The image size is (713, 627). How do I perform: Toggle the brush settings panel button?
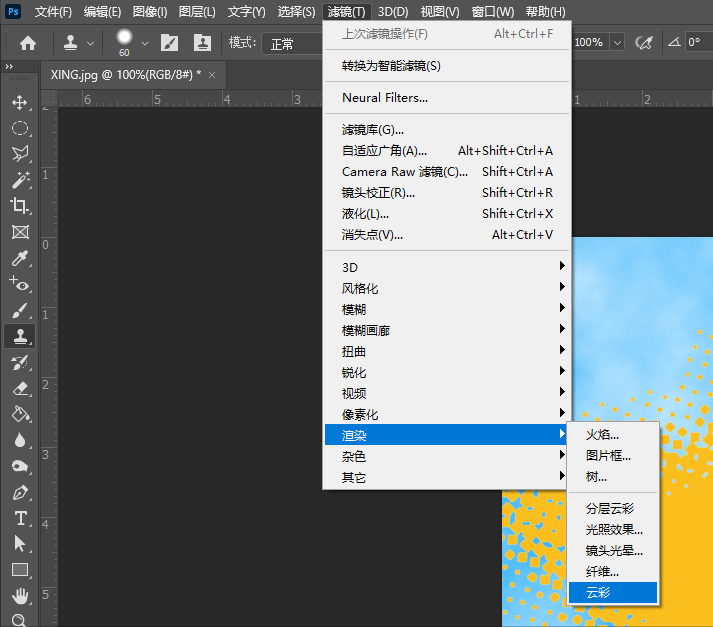point(170,43)
